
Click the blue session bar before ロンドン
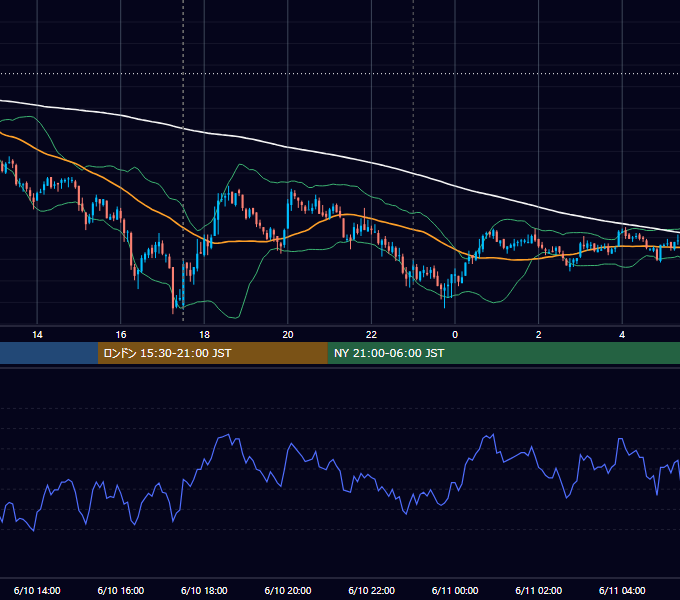point(49,353)
